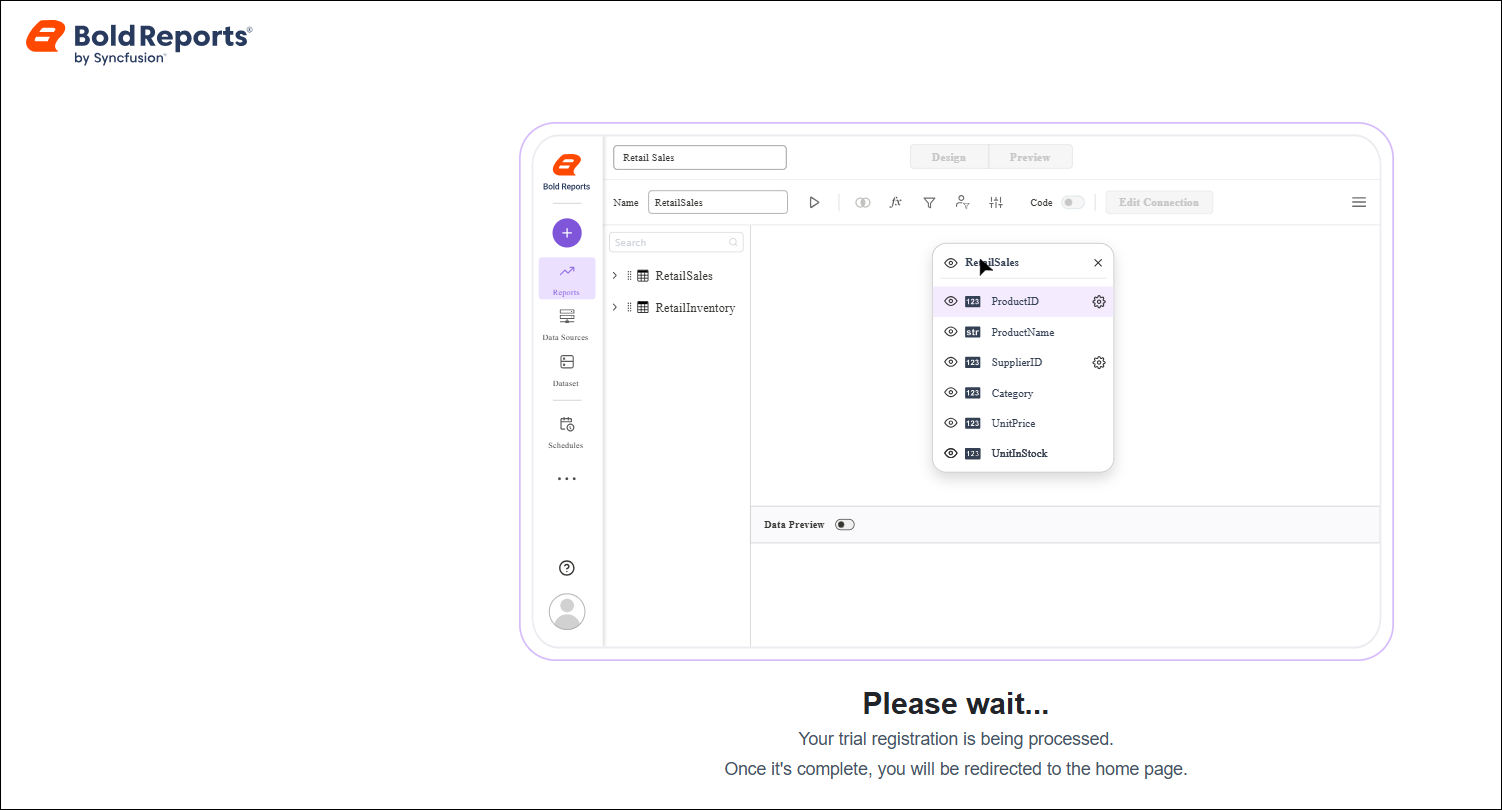Image resolution: width=1502 pixels, height=810 pixels.
Task: Click the SupplierID column name
Action: (1017, 363)
